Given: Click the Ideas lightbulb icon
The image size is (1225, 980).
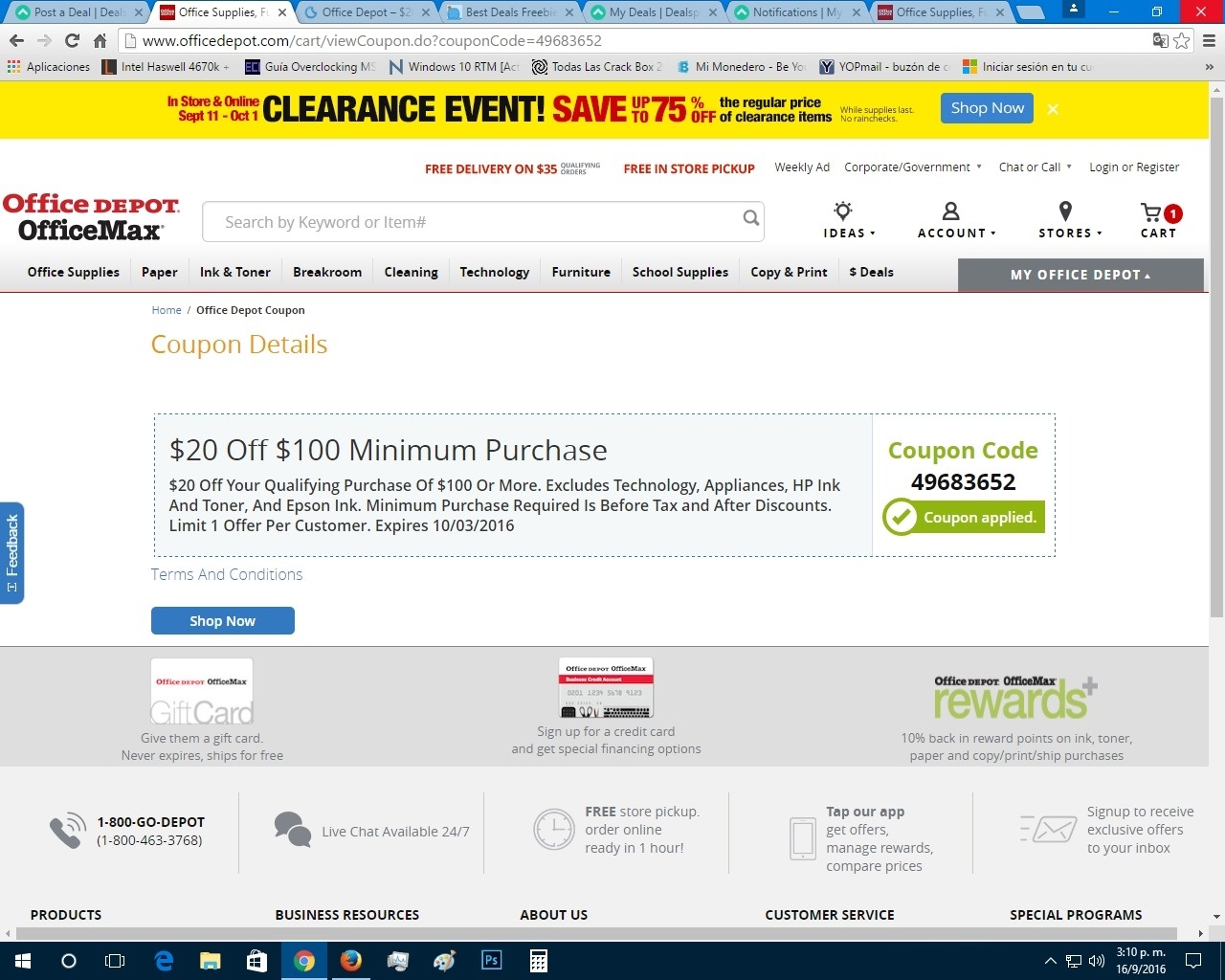Looking at the screenshot, I should pos(842,212).
